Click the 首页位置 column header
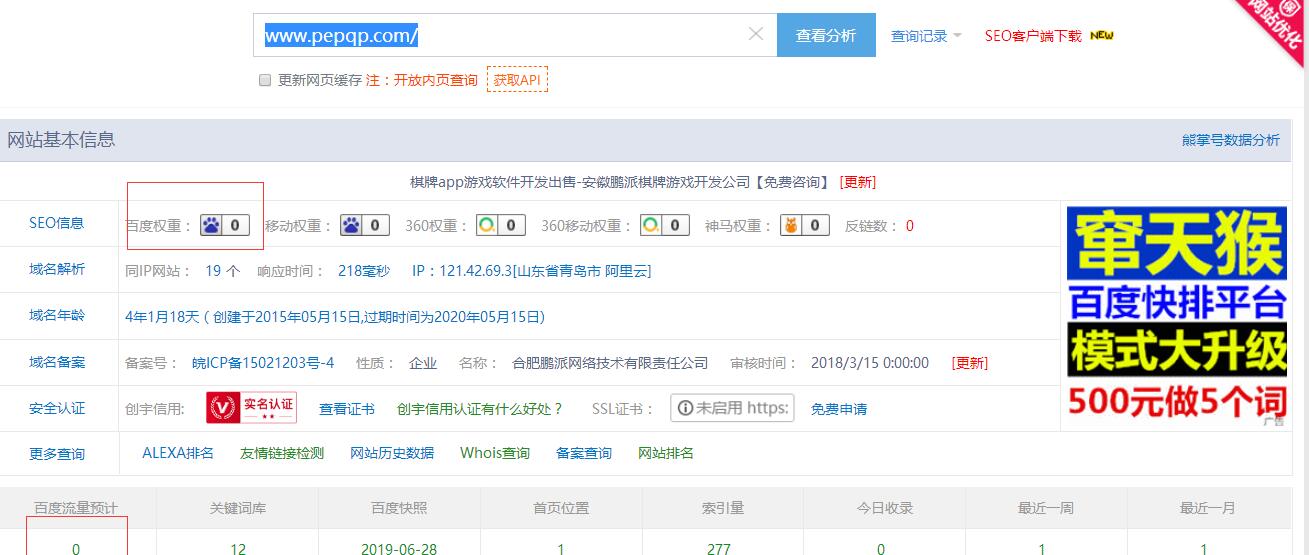 [561, 508]
